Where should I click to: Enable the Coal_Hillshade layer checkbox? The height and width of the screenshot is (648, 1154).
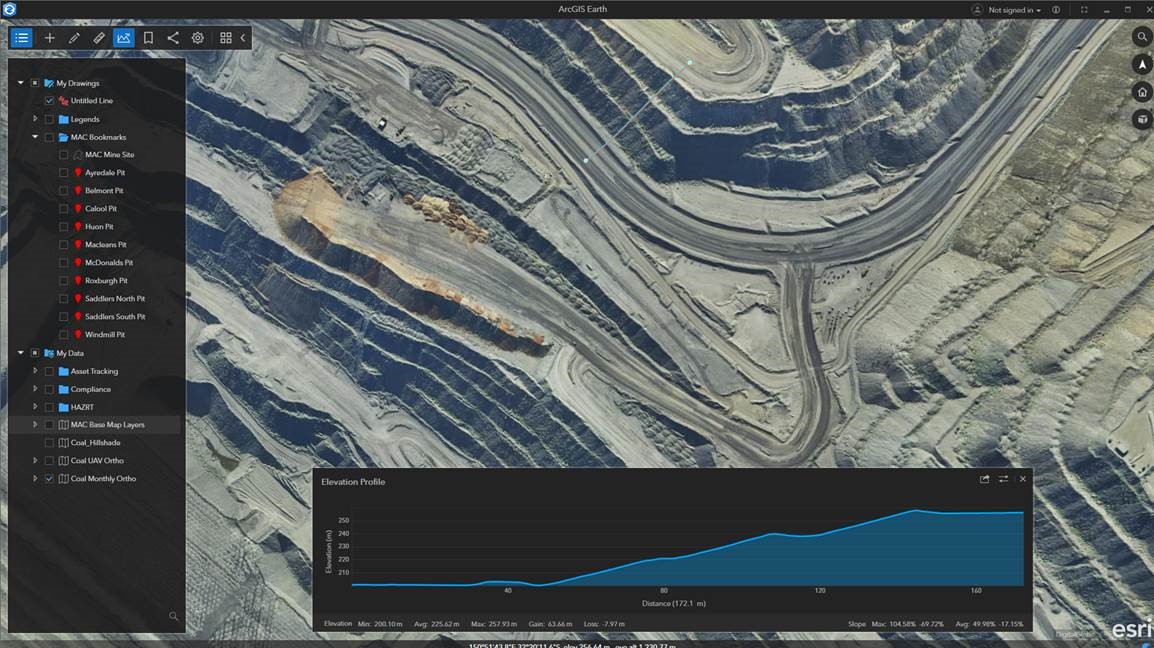[x=49, y=443]
